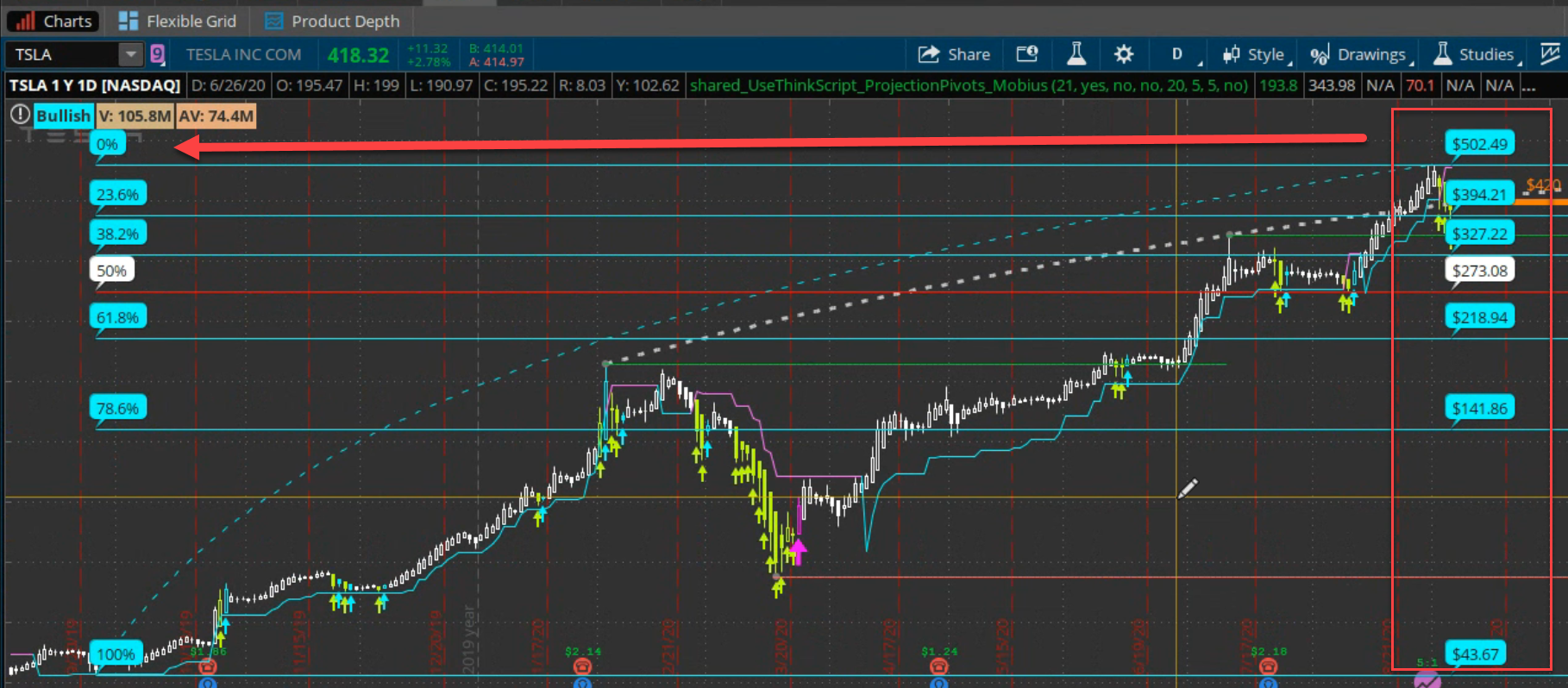Open the Product Depth tab
The height and width of the screenshot is (688, 1568).
coord(332,21)
